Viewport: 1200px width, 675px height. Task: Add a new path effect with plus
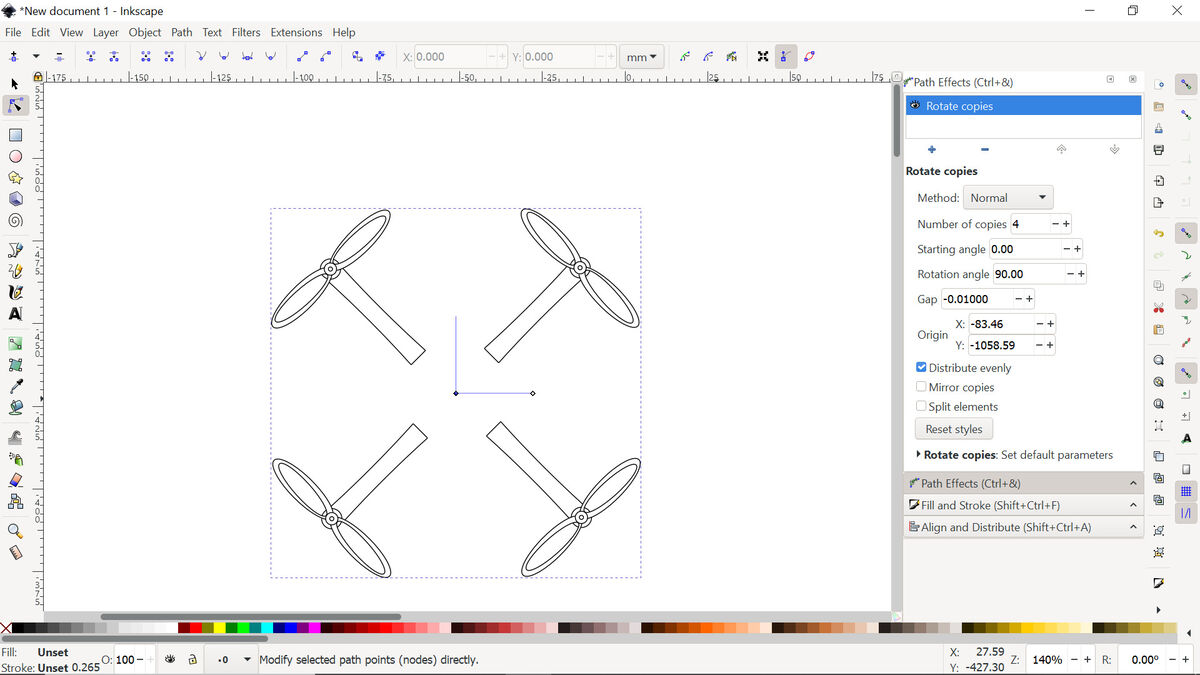[932, 150]
